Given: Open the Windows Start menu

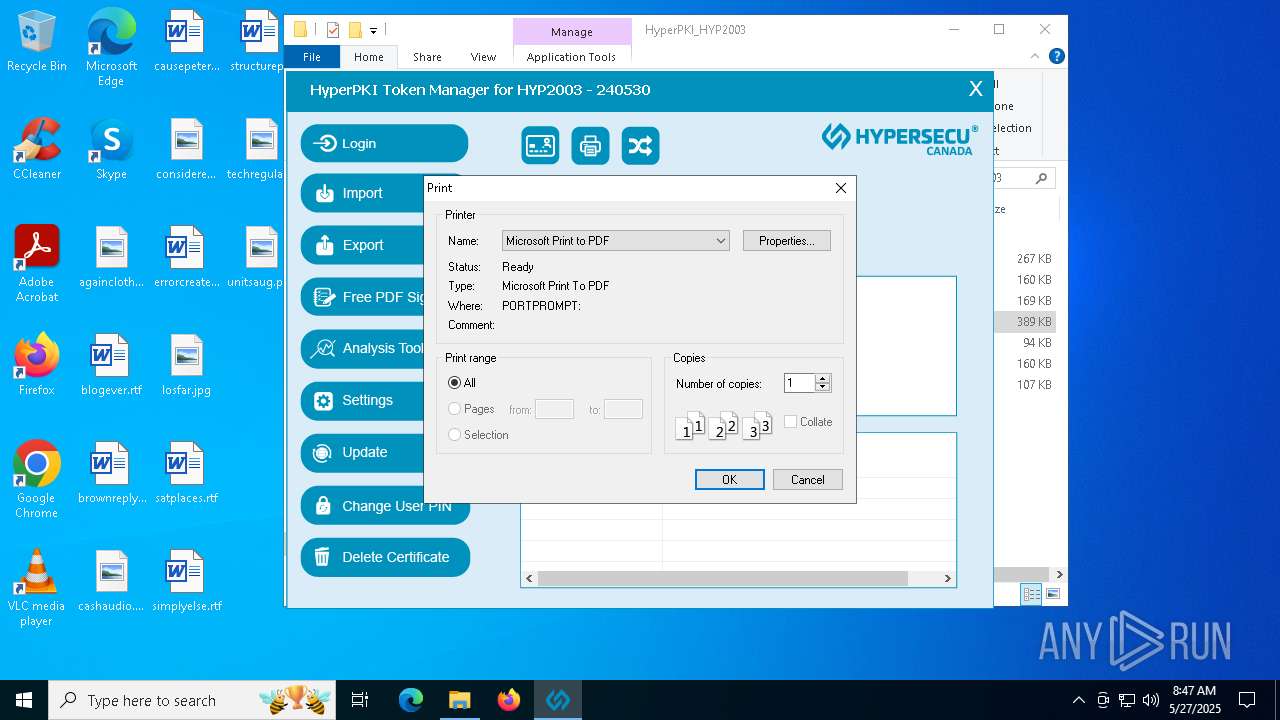Looking at the screenshot, I should coord(24,700).
